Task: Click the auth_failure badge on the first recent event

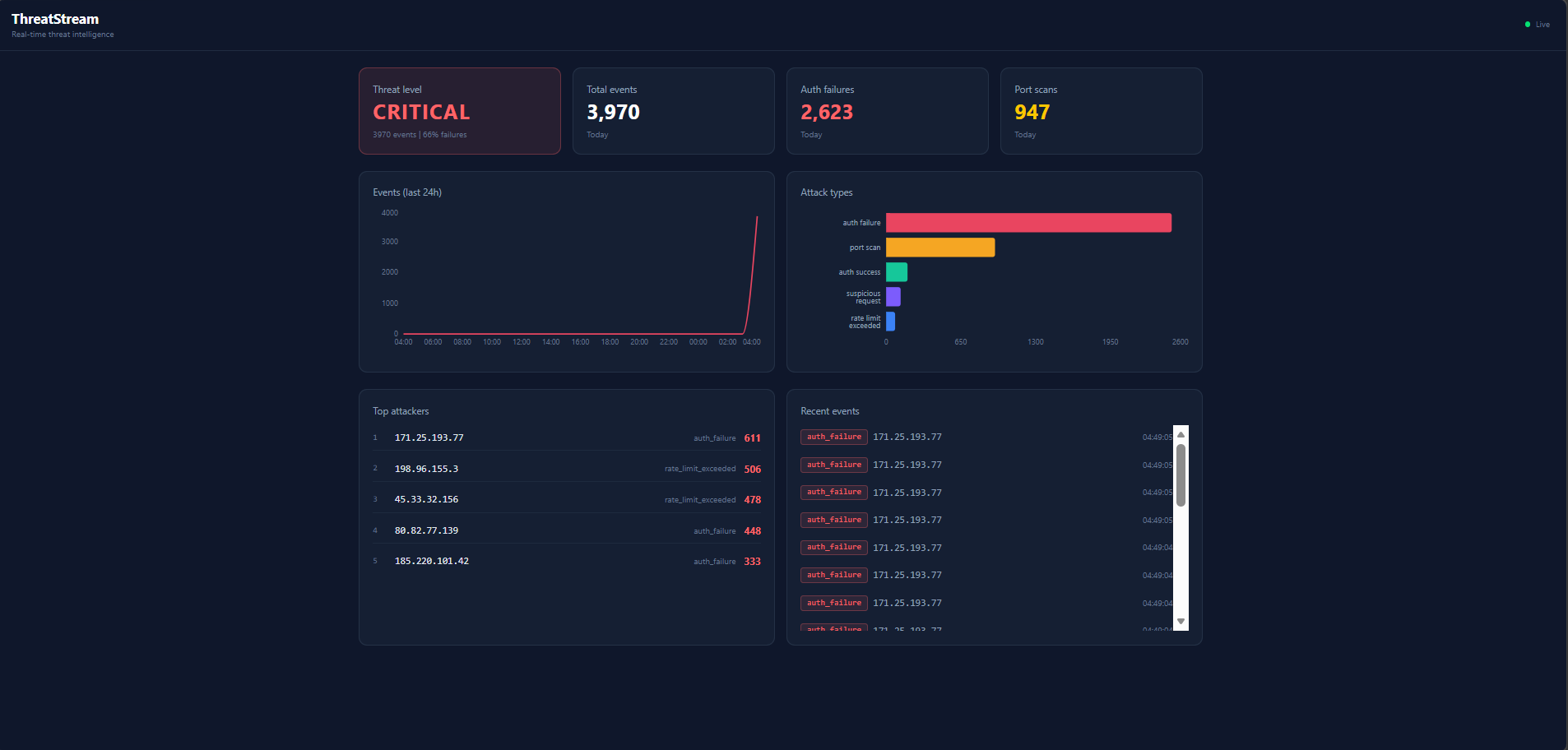Action: 833,437
